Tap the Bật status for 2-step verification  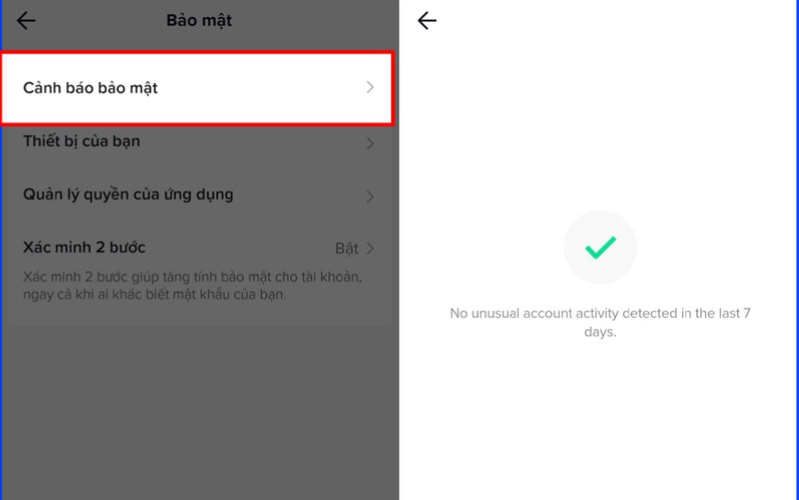coord(347,248)
